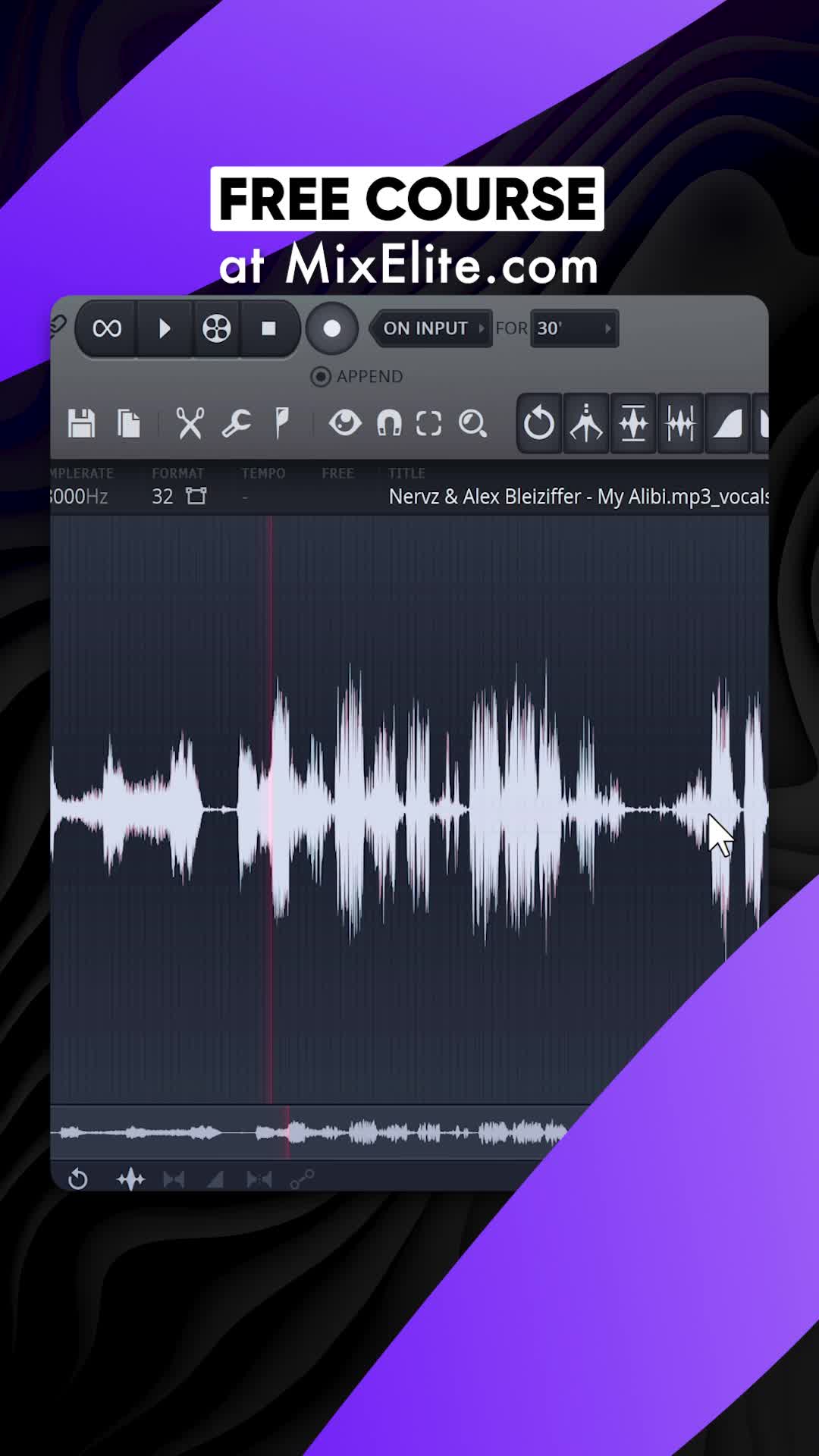Click the floppy disk file icon
This screenshot has width=819, height=1456.
[81, 423]
